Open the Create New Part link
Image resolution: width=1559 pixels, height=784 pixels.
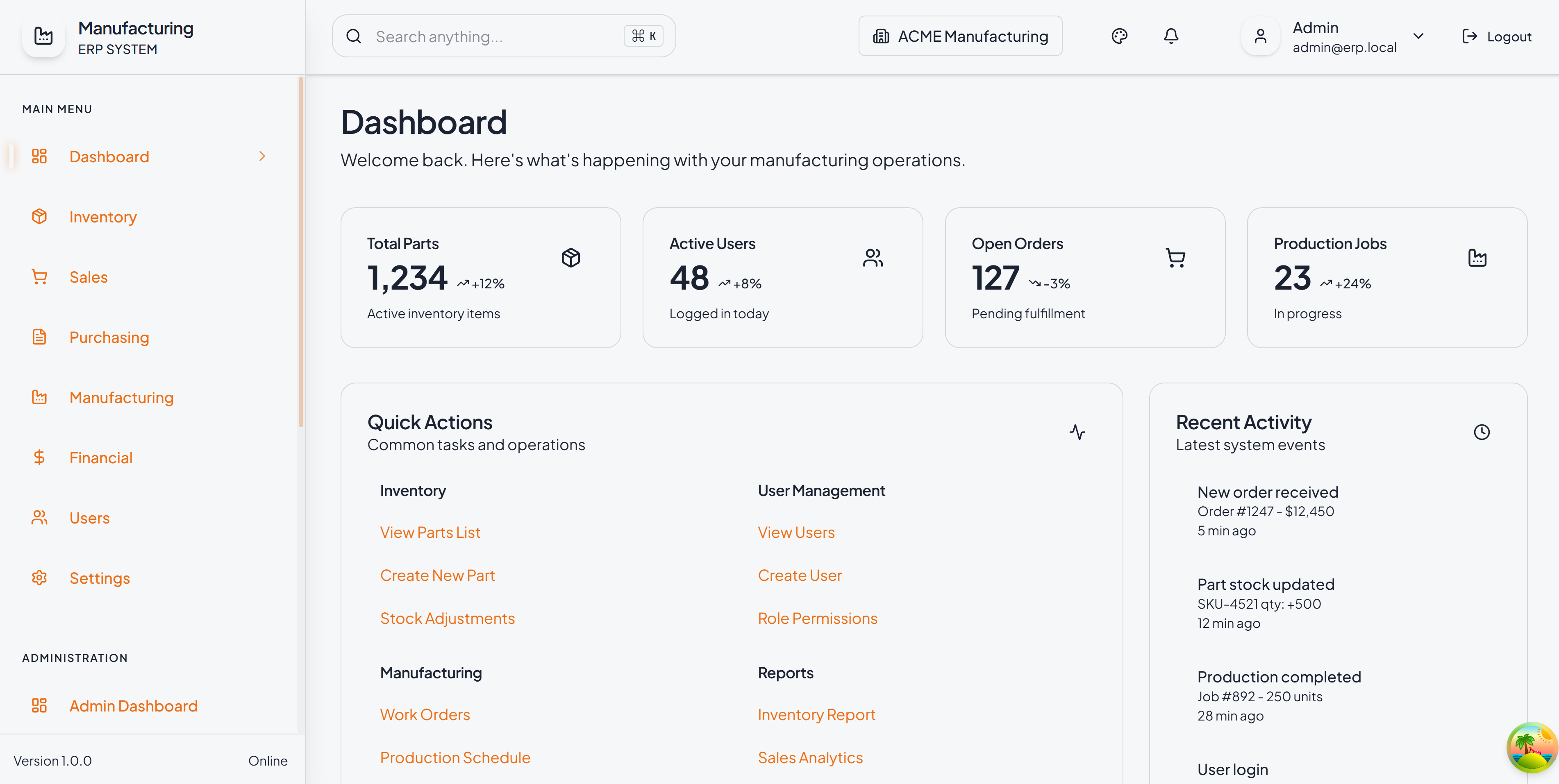[437, 575]
